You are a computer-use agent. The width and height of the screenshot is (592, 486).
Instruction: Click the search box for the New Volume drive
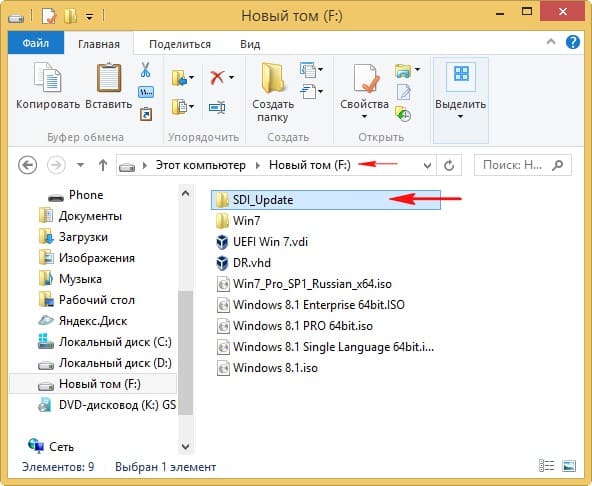523,165
